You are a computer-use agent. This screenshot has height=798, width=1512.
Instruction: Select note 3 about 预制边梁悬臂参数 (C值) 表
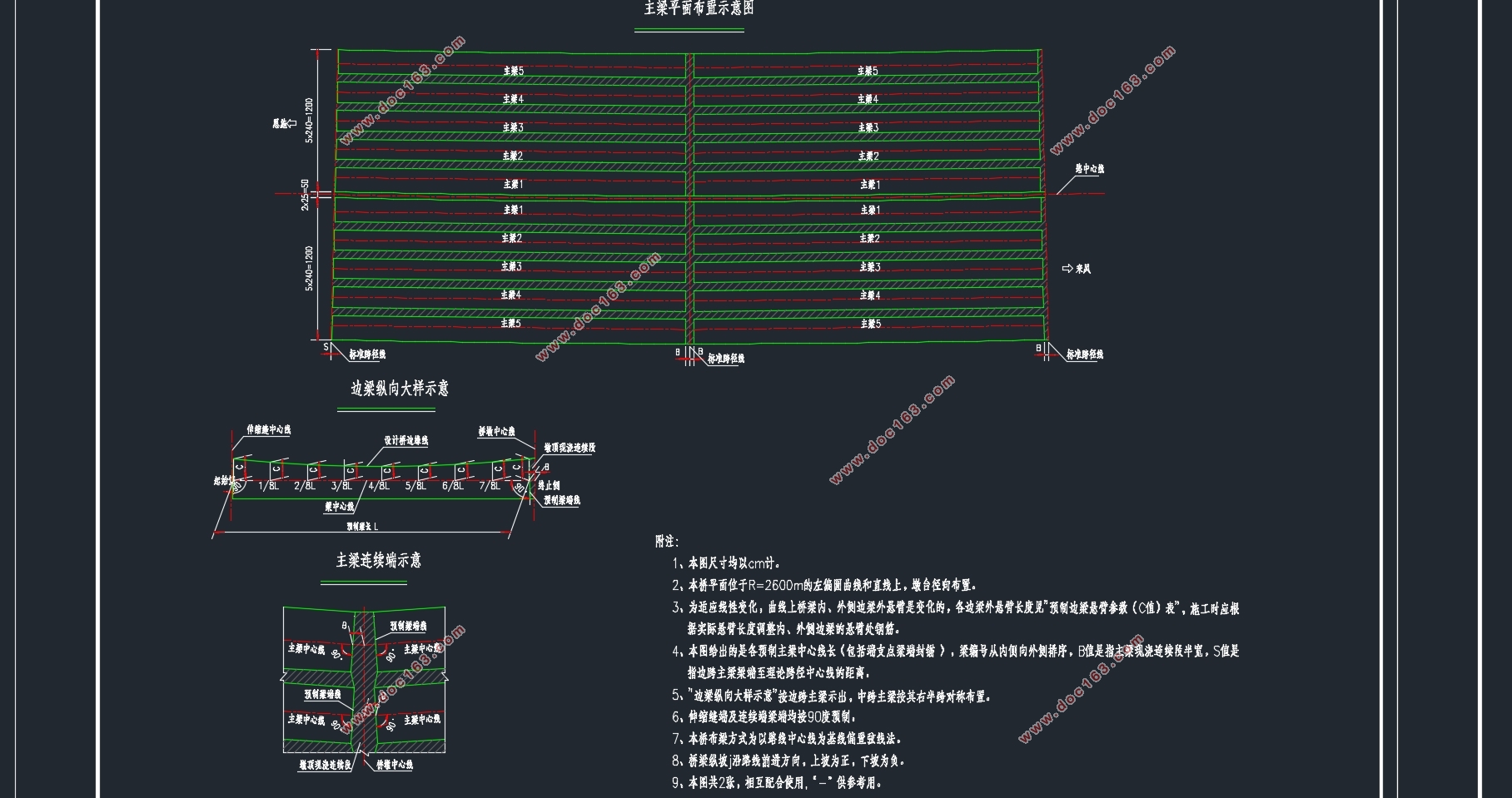956,618
